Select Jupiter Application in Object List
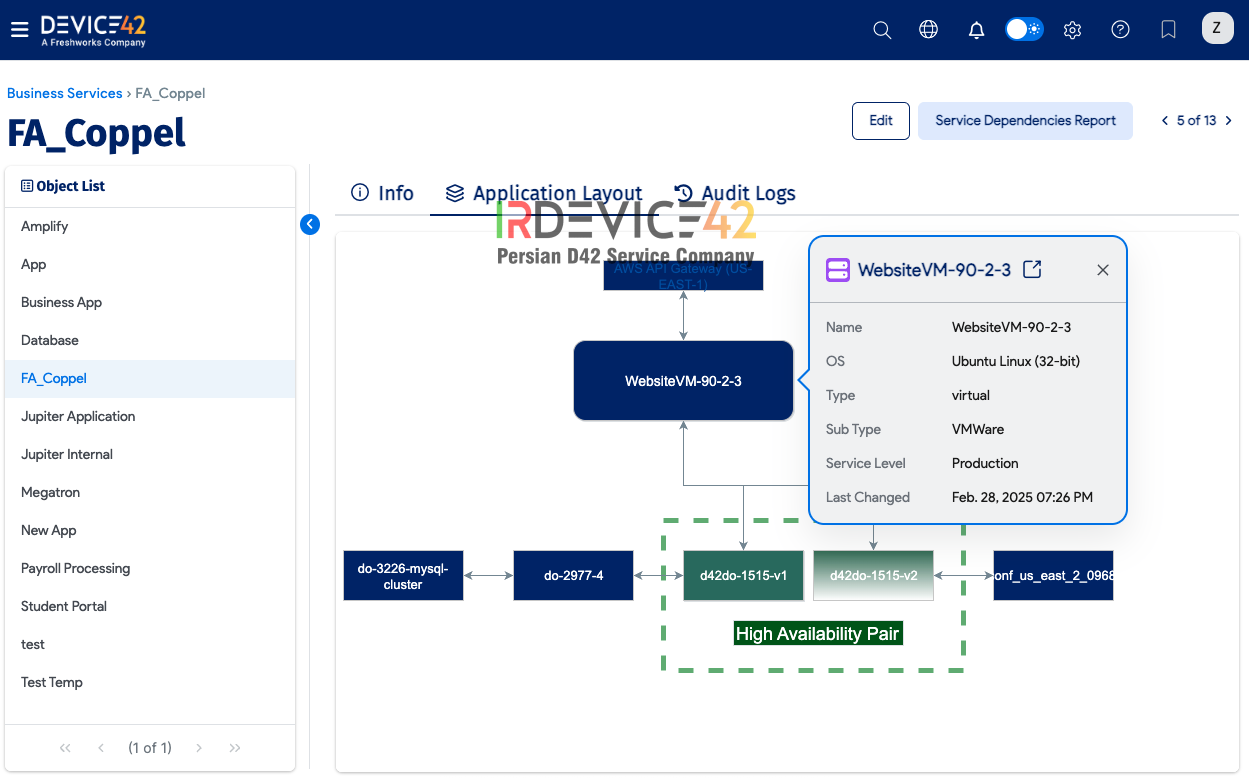Image resolution: width=1249 pixels, height=778 pixels. (x=150, y=416)
